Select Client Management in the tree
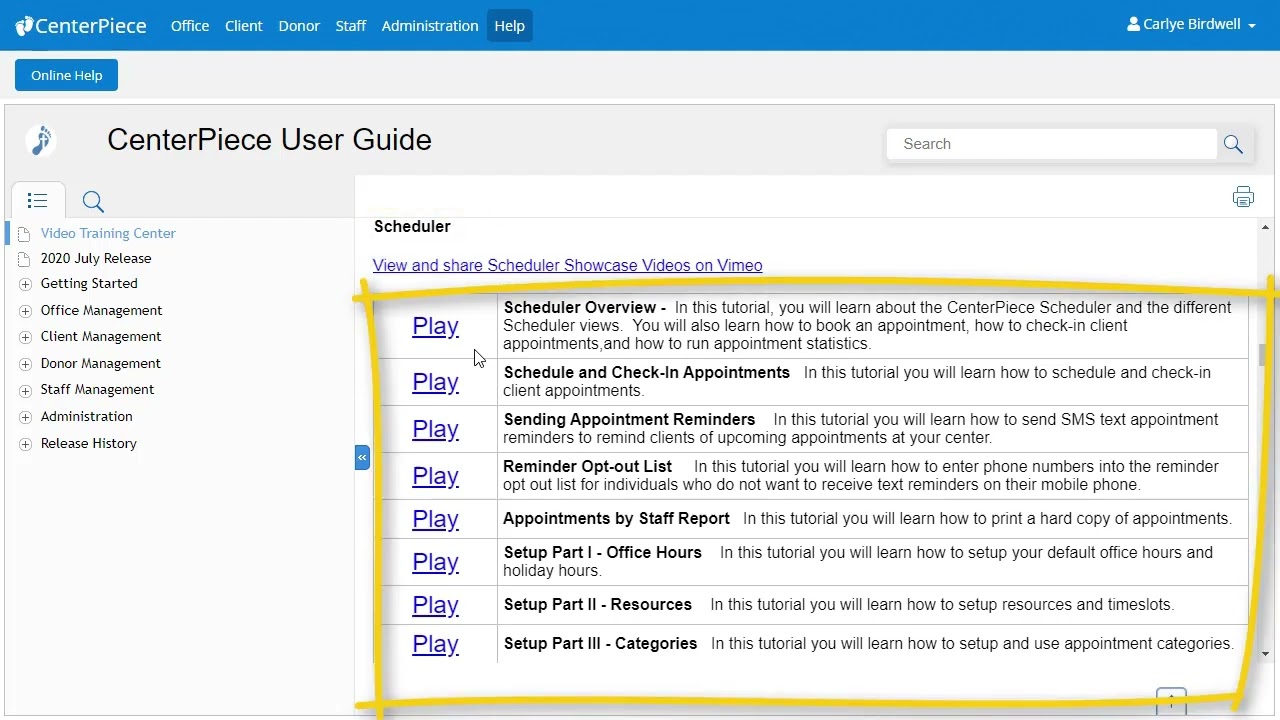Image resolution: width=1280 pixels, height=720 pixels. [x=101, y=336]
